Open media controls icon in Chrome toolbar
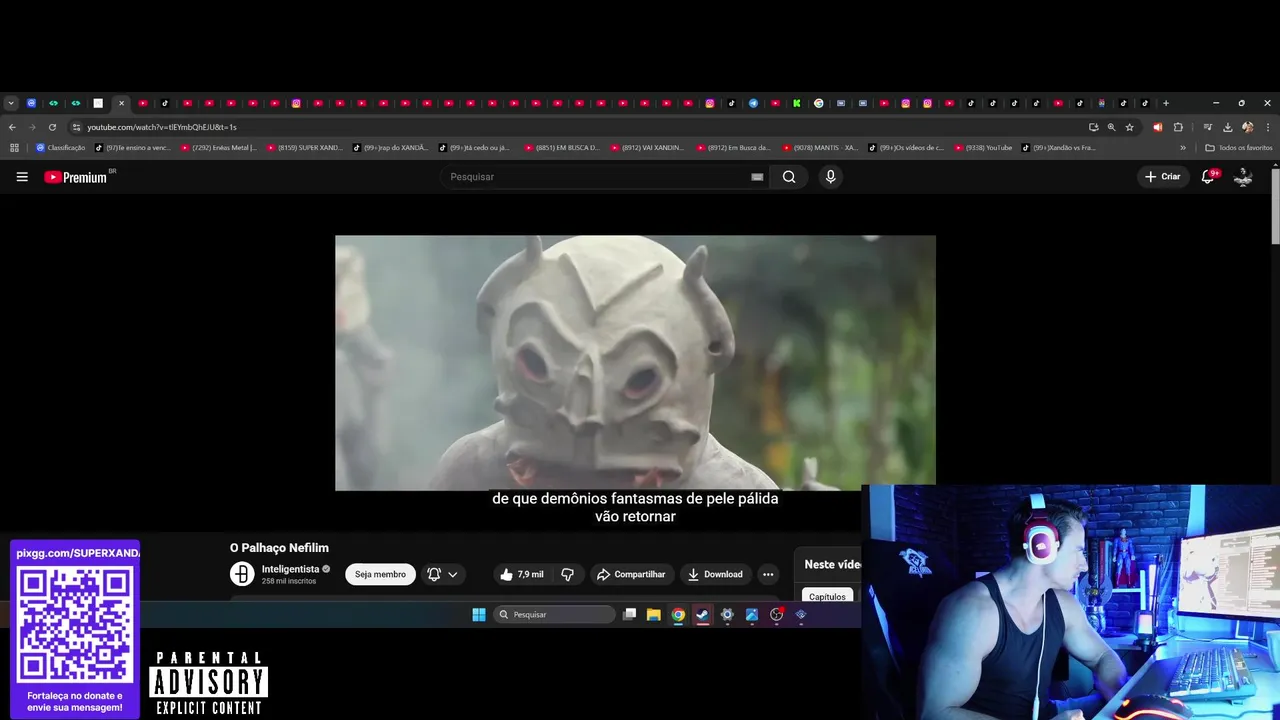This screenshot has width=1280, height=720. pos(1208,127)
